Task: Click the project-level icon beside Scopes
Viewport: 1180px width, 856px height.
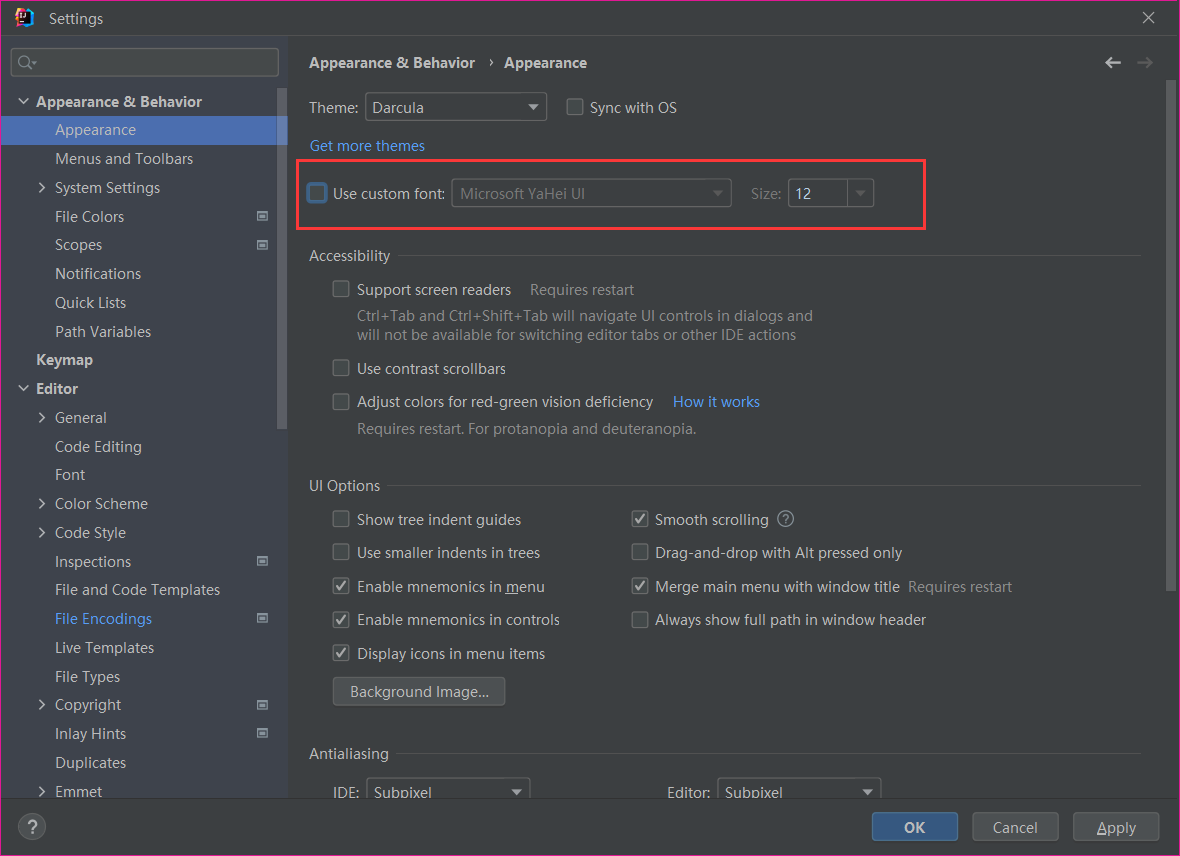Action: click(262, 245)
